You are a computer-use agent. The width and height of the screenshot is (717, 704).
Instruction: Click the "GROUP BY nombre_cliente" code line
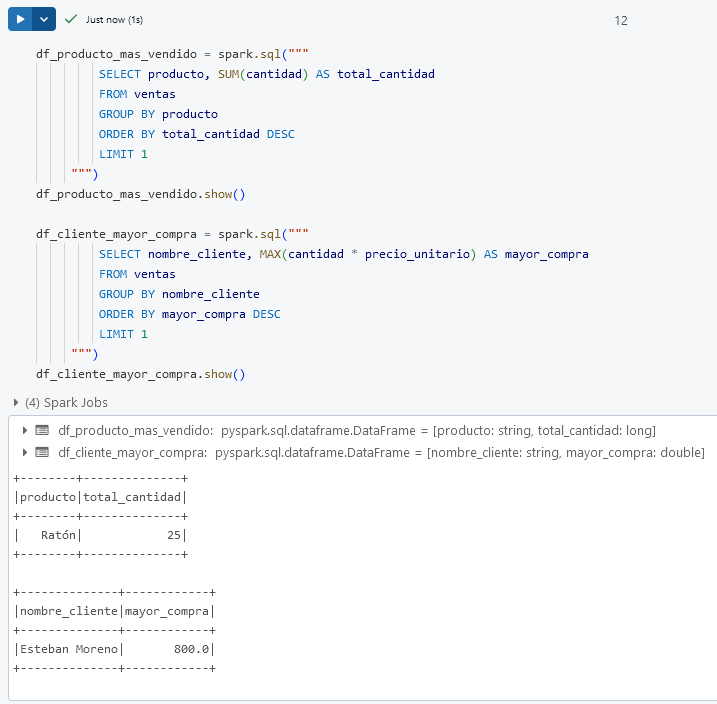[x=179, y=294]
